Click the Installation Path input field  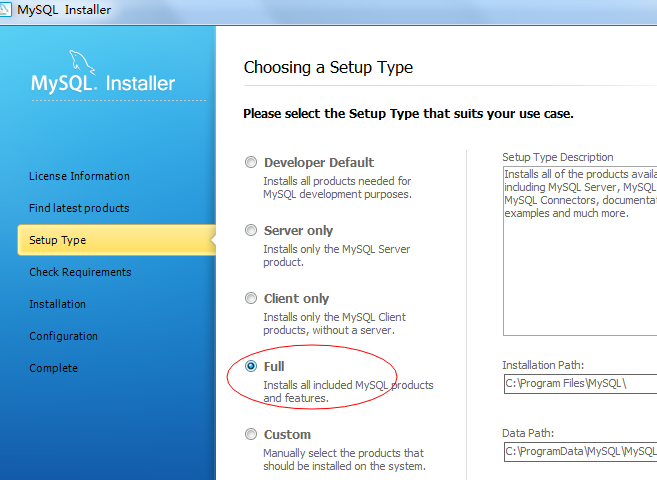(580, 384)
